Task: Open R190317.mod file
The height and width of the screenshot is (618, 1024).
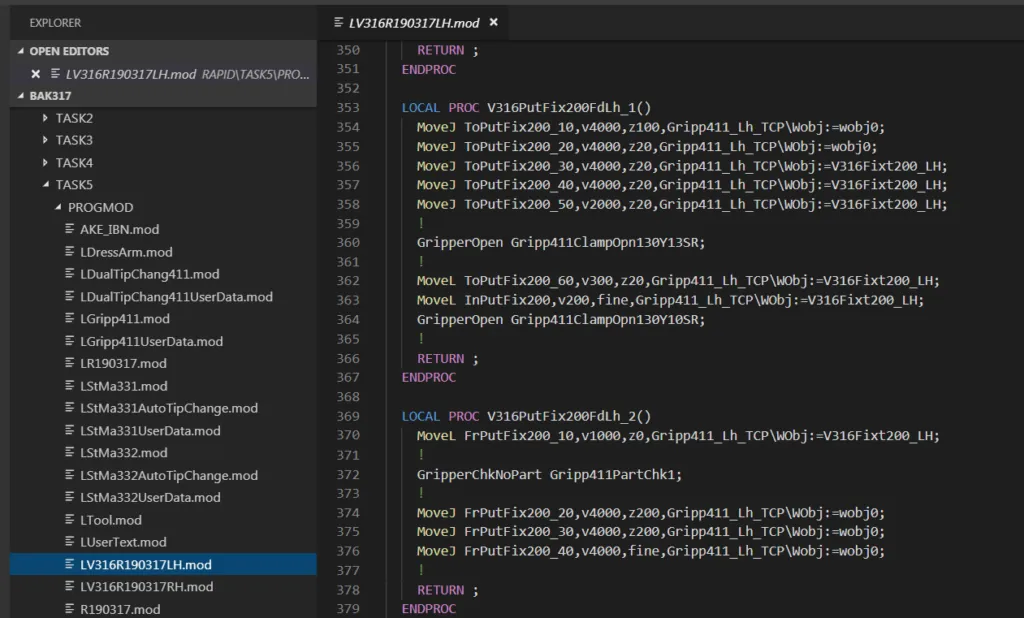Action: pyautogui.click(x=120, y=610)
